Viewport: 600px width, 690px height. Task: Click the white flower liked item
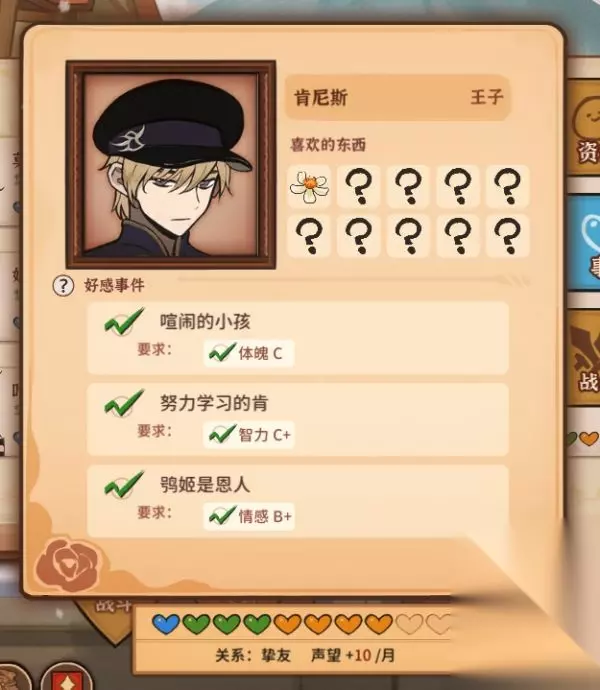click(309, 187)
